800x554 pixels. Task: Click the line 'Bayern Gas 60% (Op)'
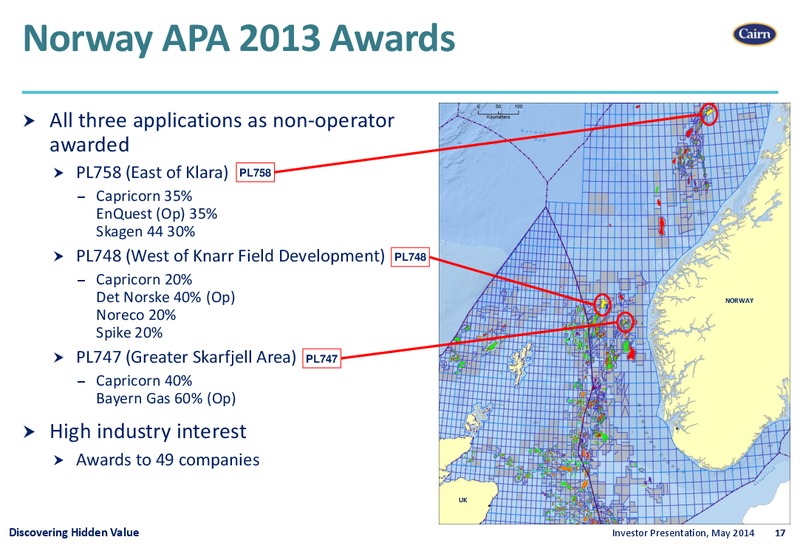click(x=166, y=398)
